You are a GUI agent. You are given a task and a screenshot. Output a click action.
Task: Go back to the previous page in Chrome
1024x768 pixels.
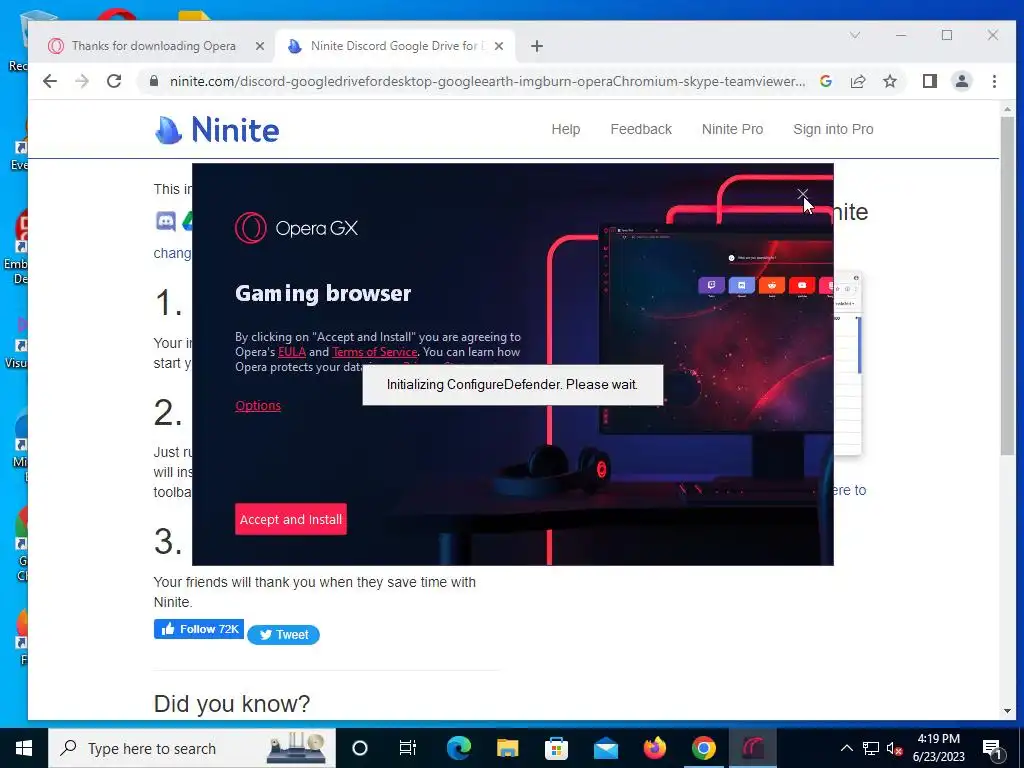pyautogui.click(x=50, y=81)
